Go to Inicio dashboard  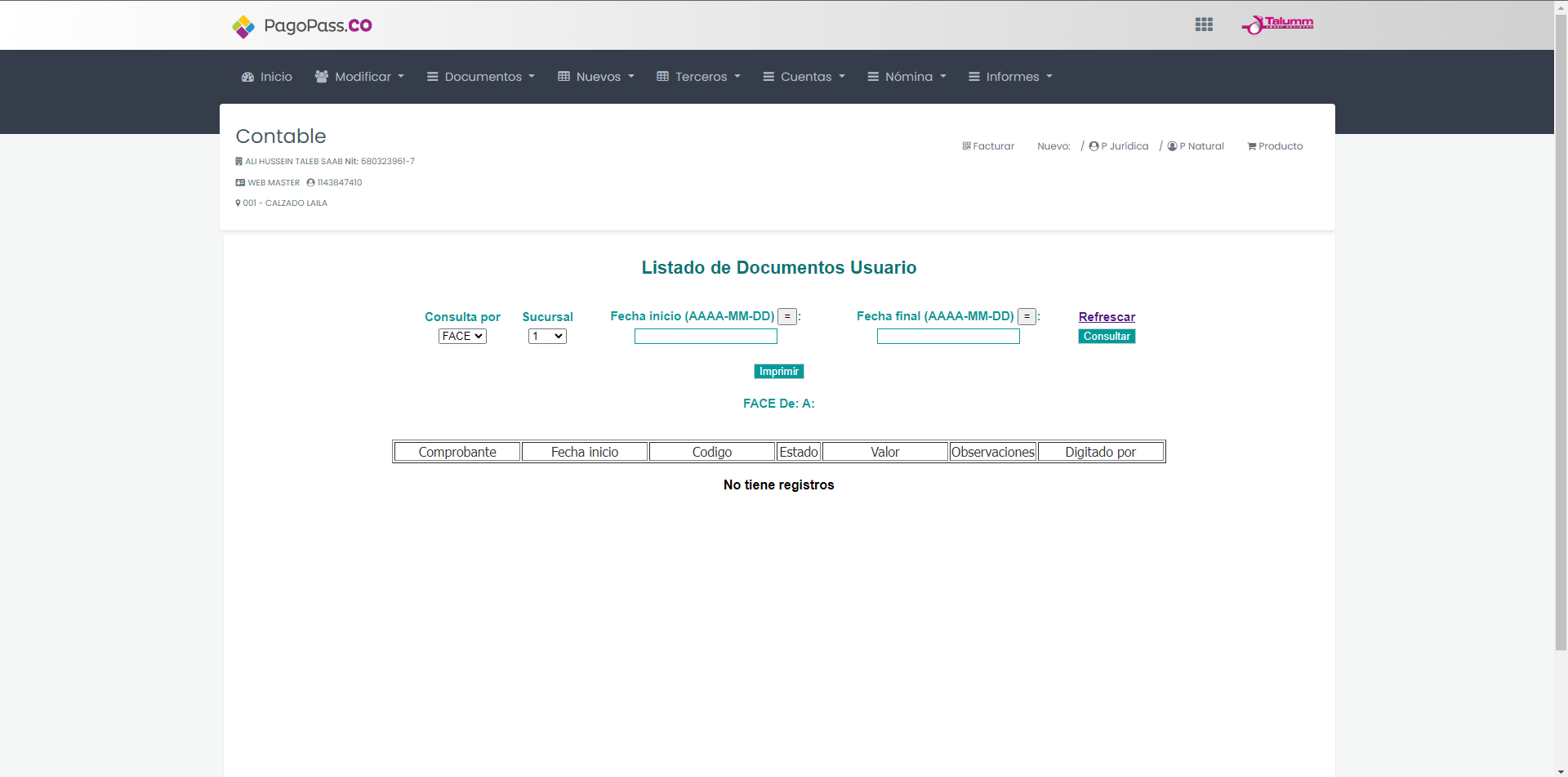(267, 77)
